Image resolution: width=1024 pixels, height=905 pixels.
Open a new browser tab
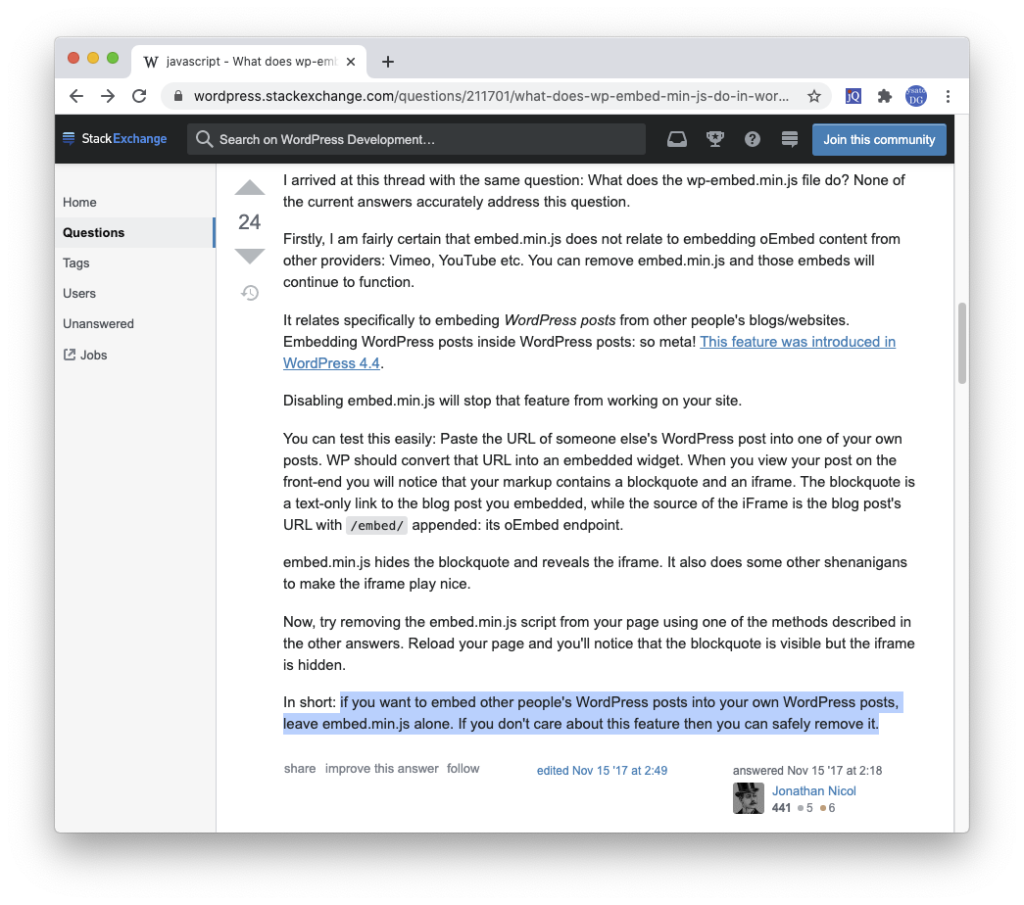388,62
